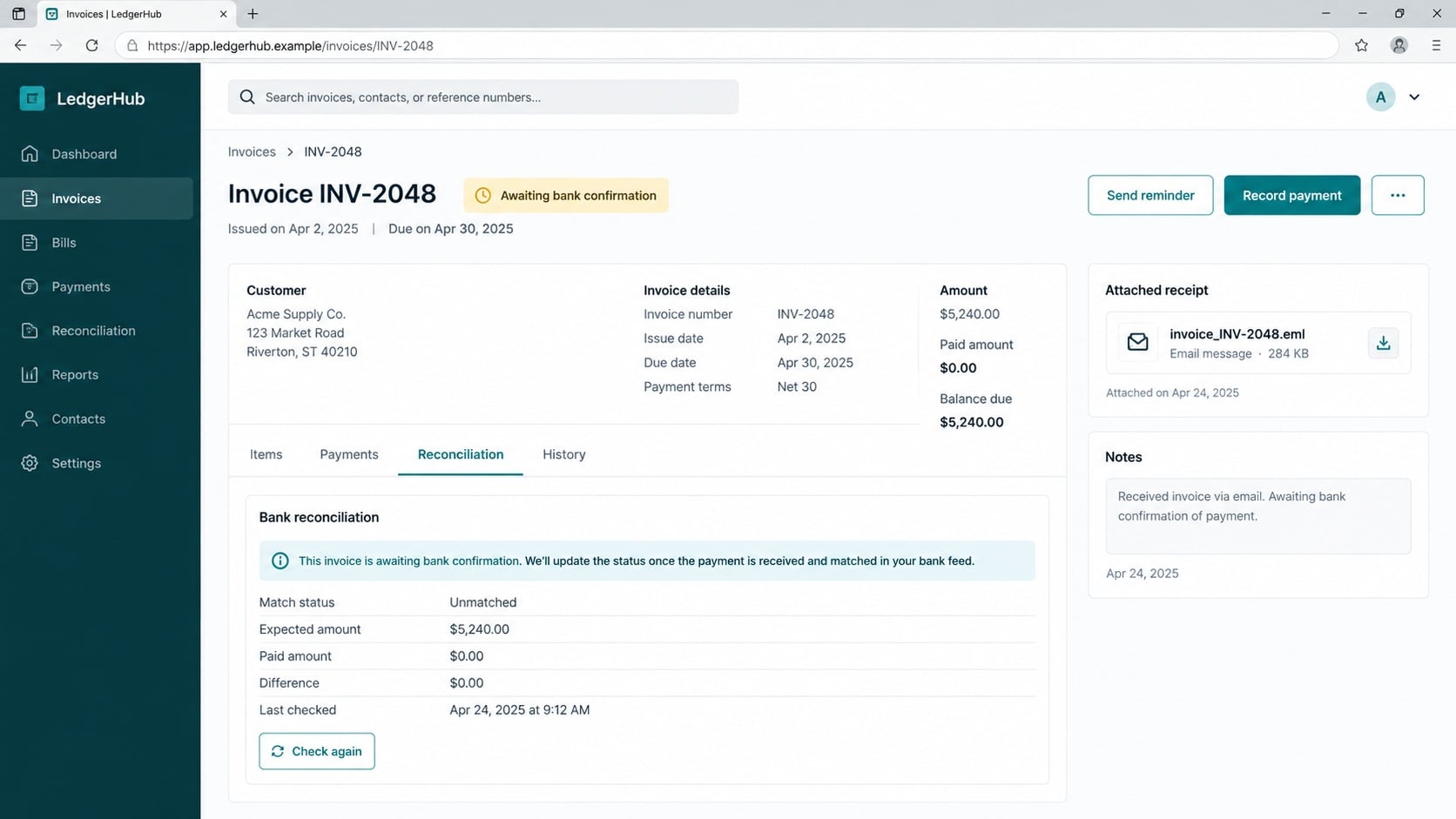The image size is (1456, 819).
Task: Click Record payment button
Action: click(x=1291, y=195)
